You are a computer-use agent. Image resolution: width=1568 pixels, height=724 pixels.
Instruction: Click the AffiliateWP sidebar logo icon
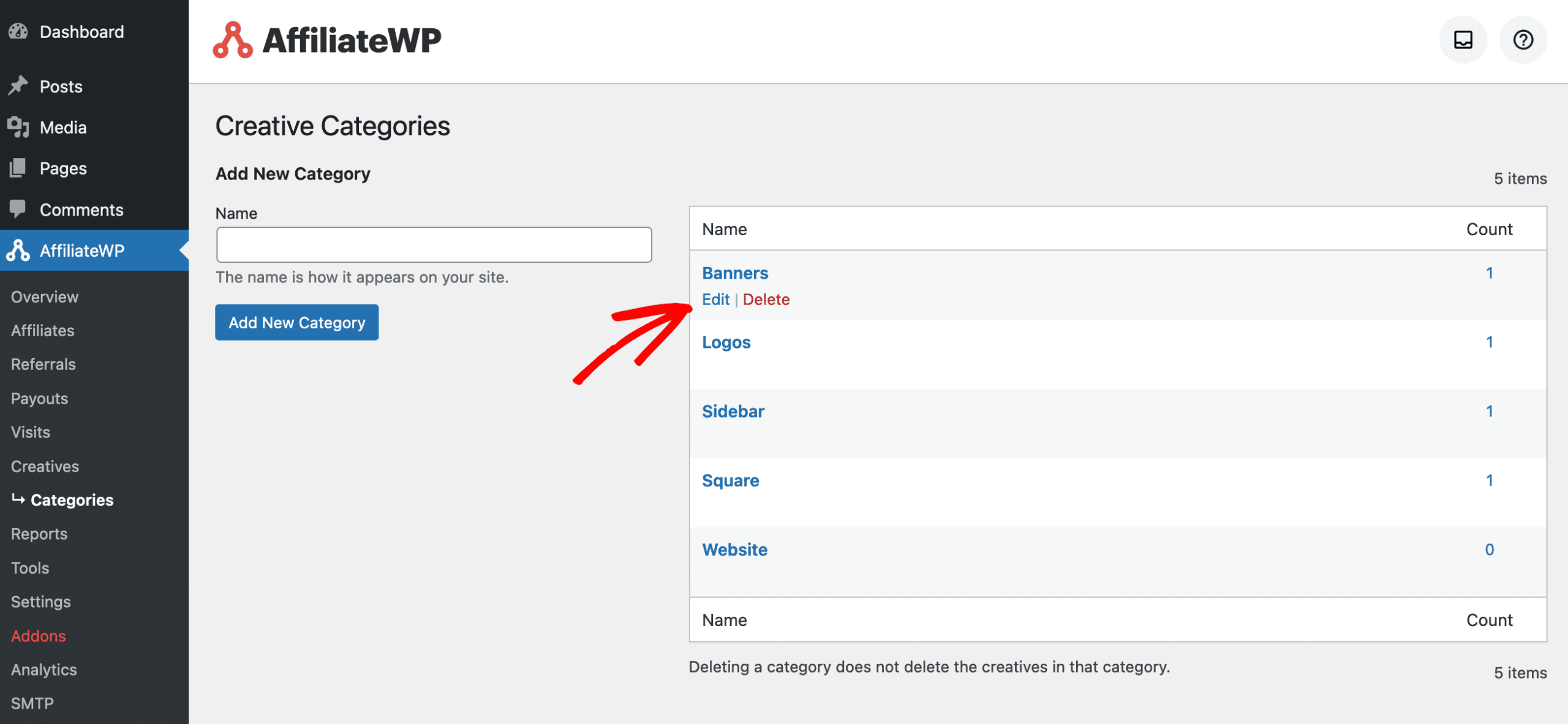(18, 250)
